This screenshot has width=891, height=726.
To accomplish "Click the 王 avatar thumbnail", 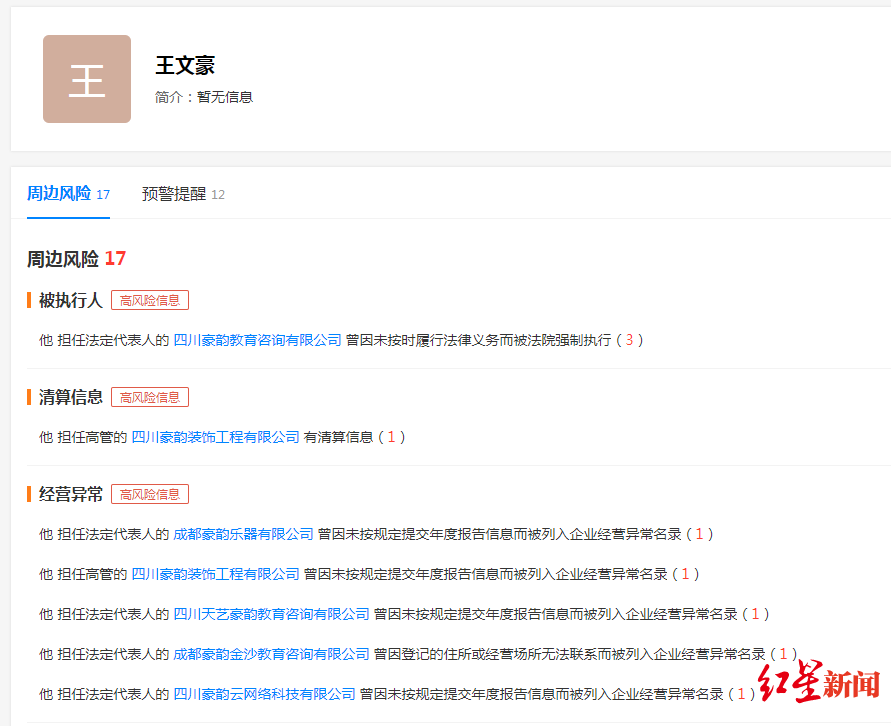I will tap(87, 79).
